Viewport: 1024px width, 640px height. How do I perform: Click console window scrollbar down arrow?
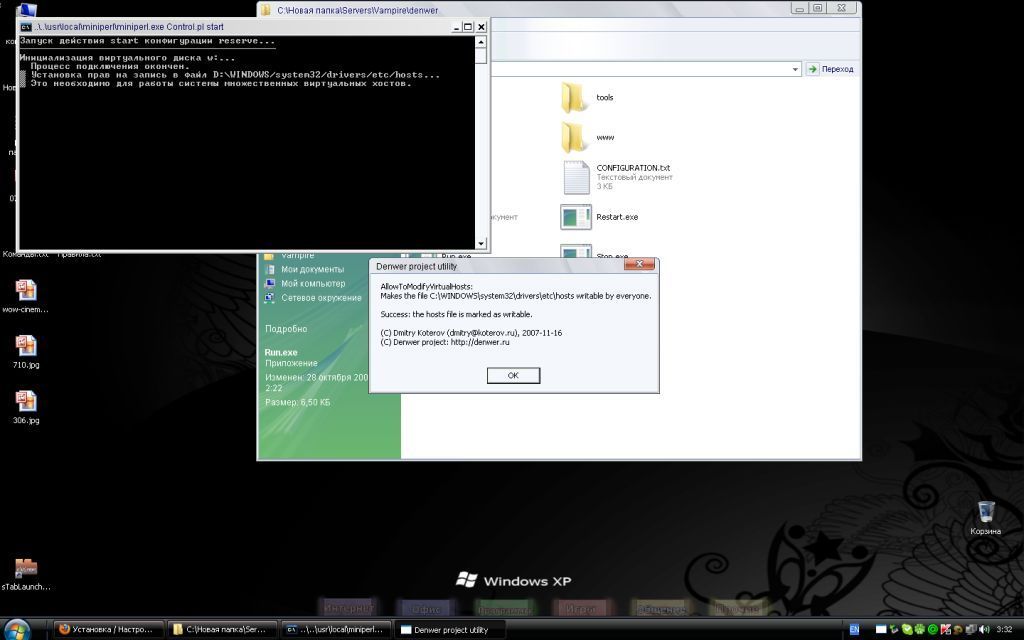click(481, 244)
